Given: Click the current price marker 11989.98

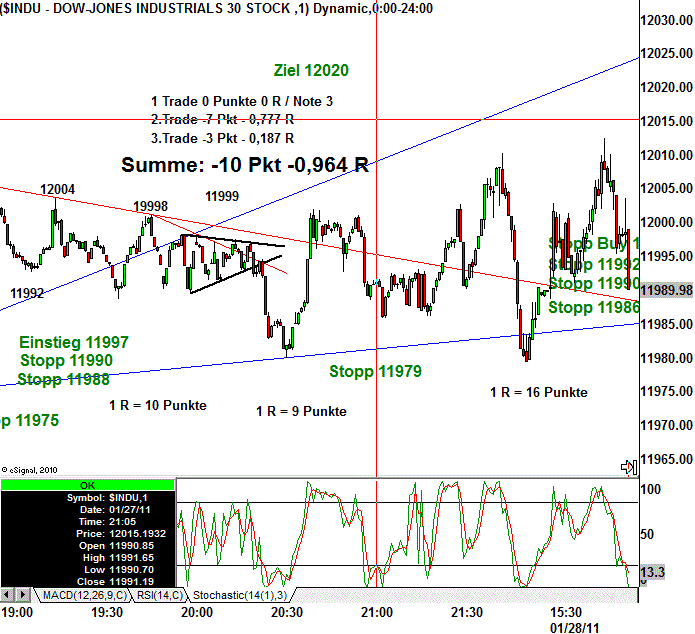Looking at the screenshot, I should click(x=667, y=290).
